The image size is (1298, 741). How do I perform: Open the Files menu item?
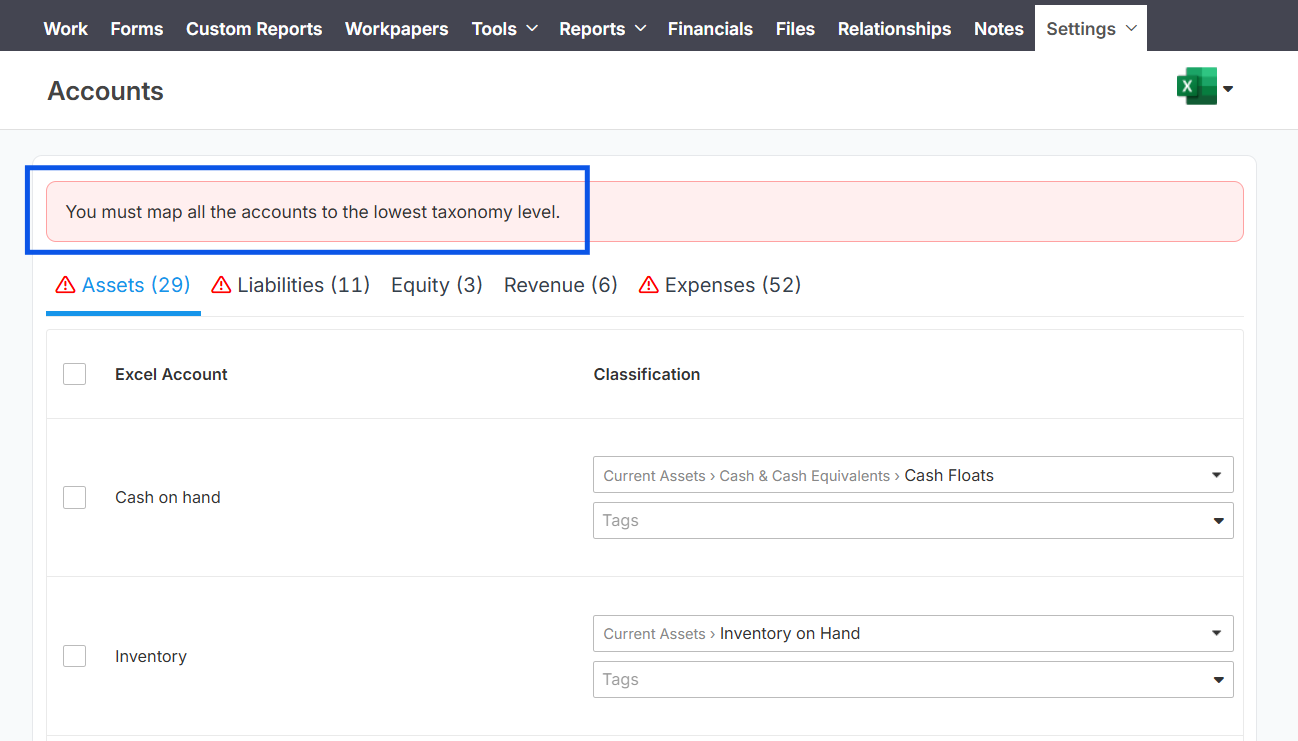tap(795, 29)
